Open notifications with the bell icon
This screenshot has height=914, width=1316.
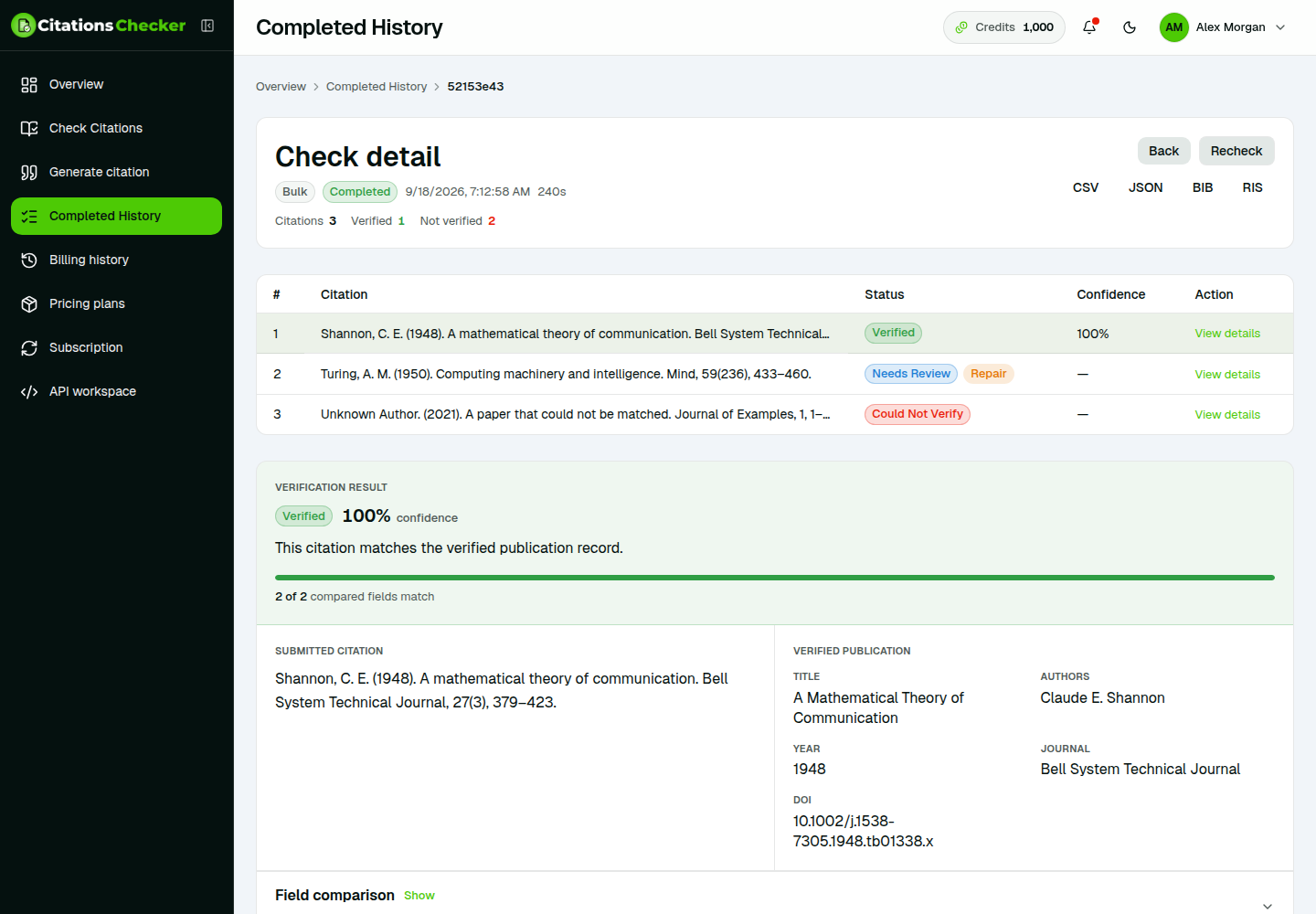[x=1089, y=27]
